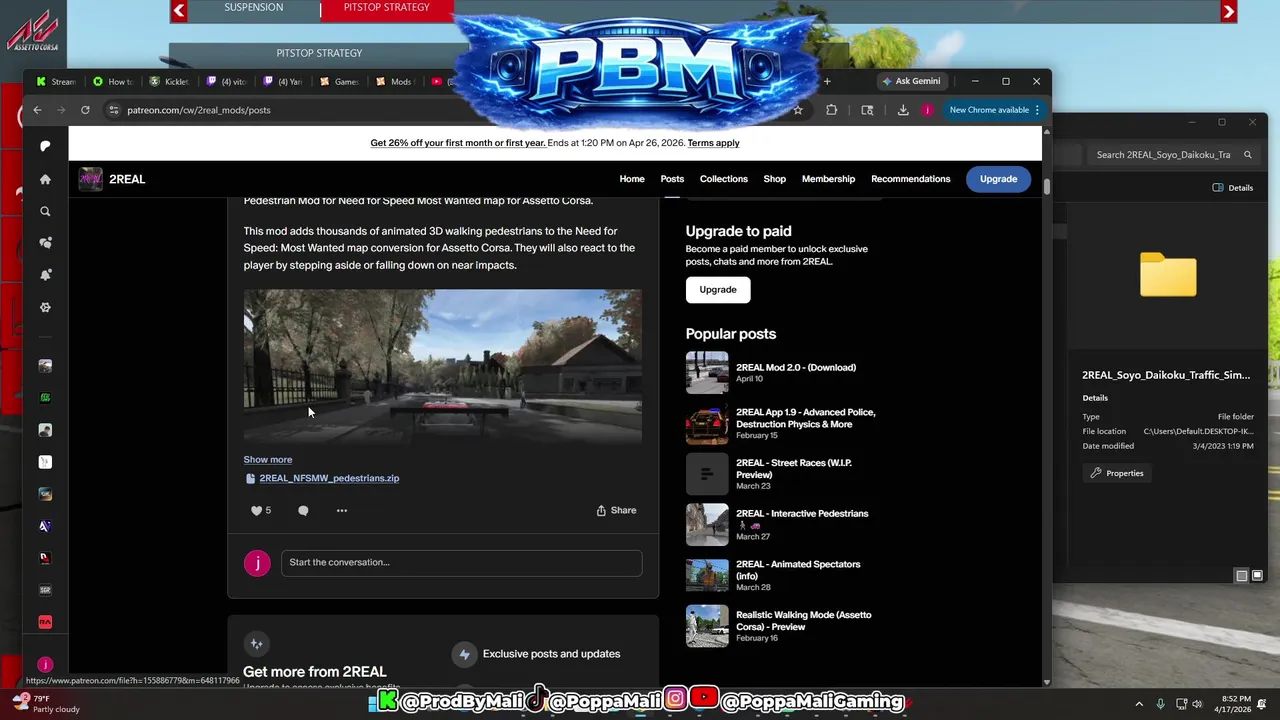Reload the Patreon page

pos(85,110)
